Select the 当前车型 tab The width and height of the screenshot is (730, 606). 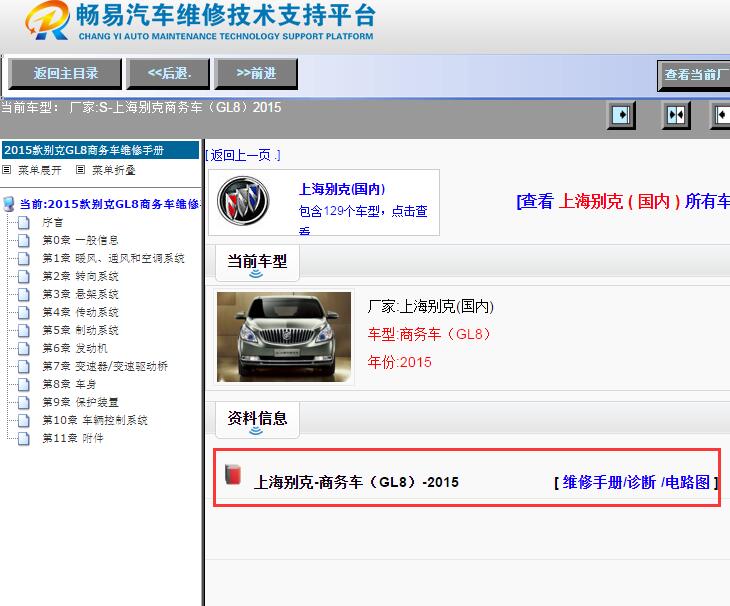[257, 263]
